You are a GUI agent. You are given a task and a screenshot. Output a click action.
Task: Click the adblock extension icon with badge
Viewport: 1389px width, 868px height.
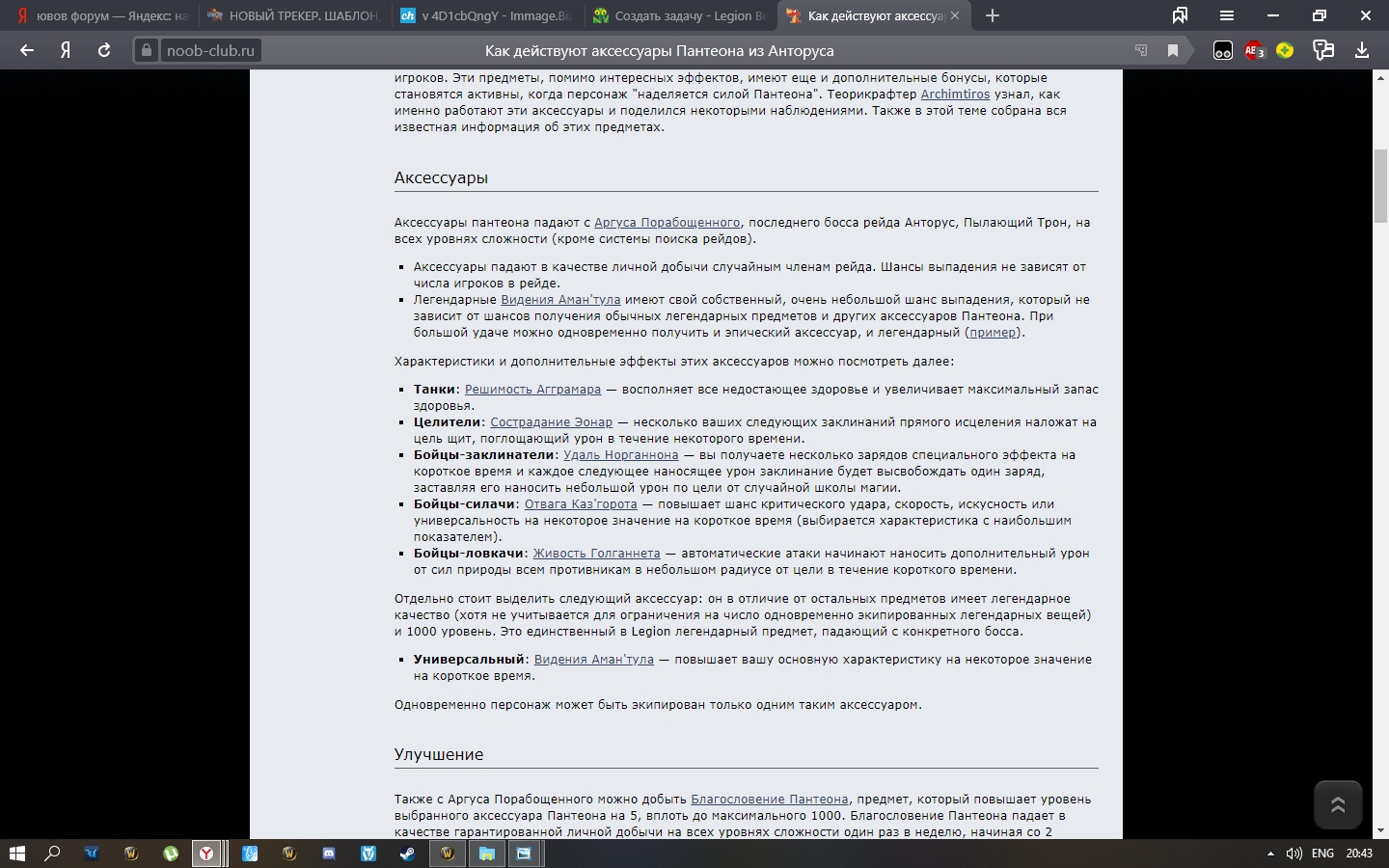(x=1254, y=51)
